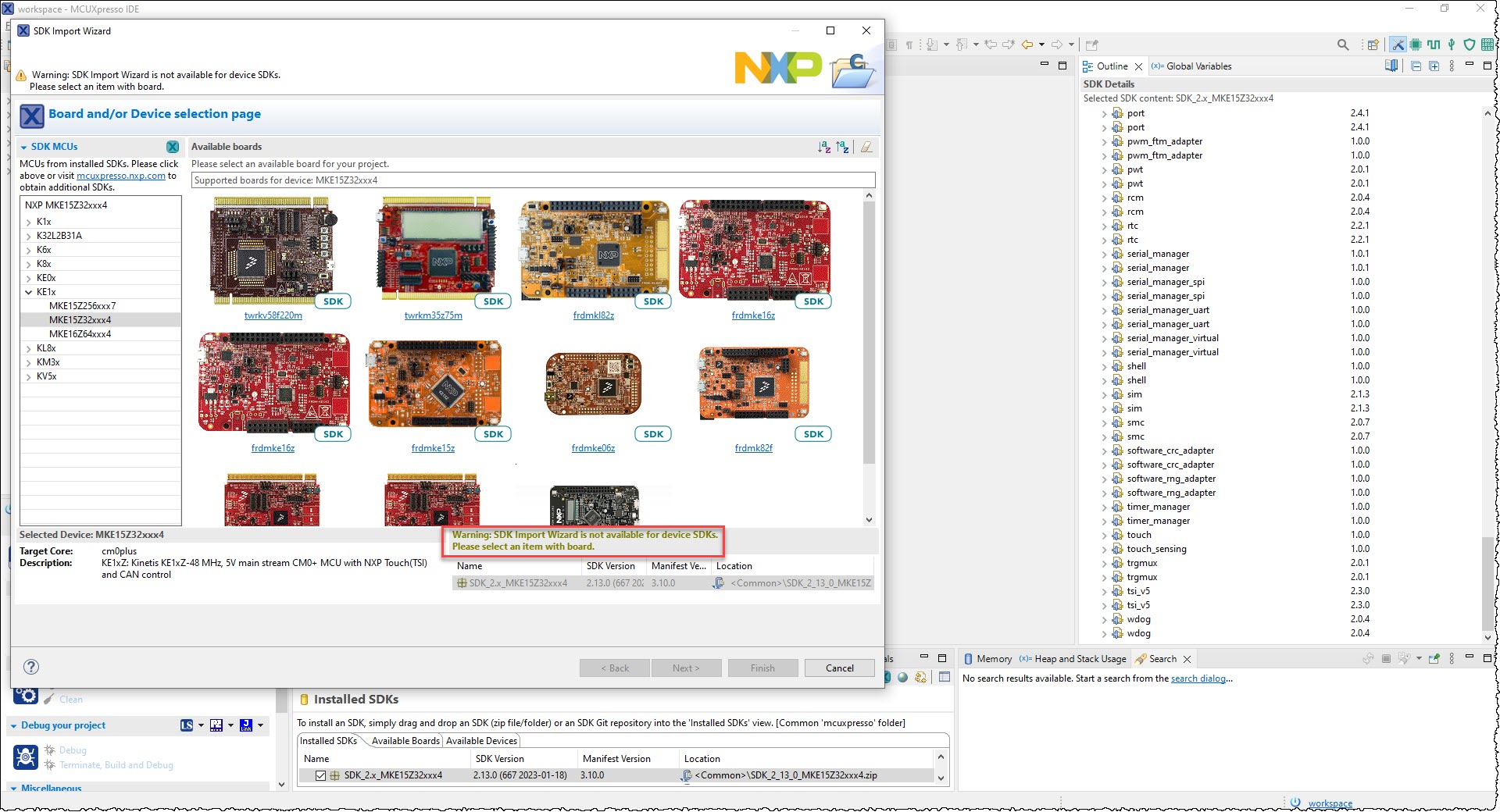Expand the wdog entry in SDK Details
Screen dimensions: 1500x812
(x=1105, y=619)
